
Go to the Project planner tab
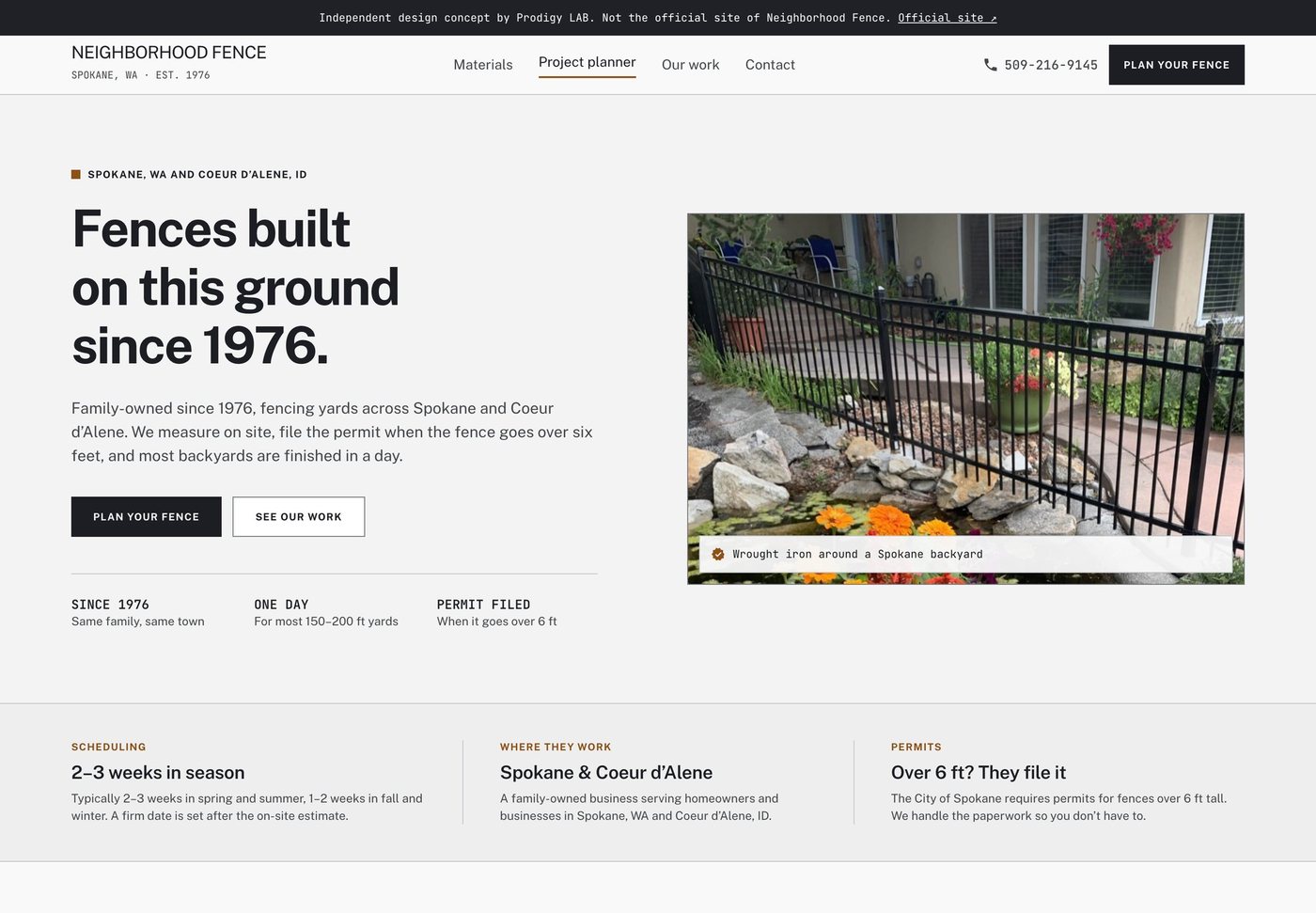point(587,63)
